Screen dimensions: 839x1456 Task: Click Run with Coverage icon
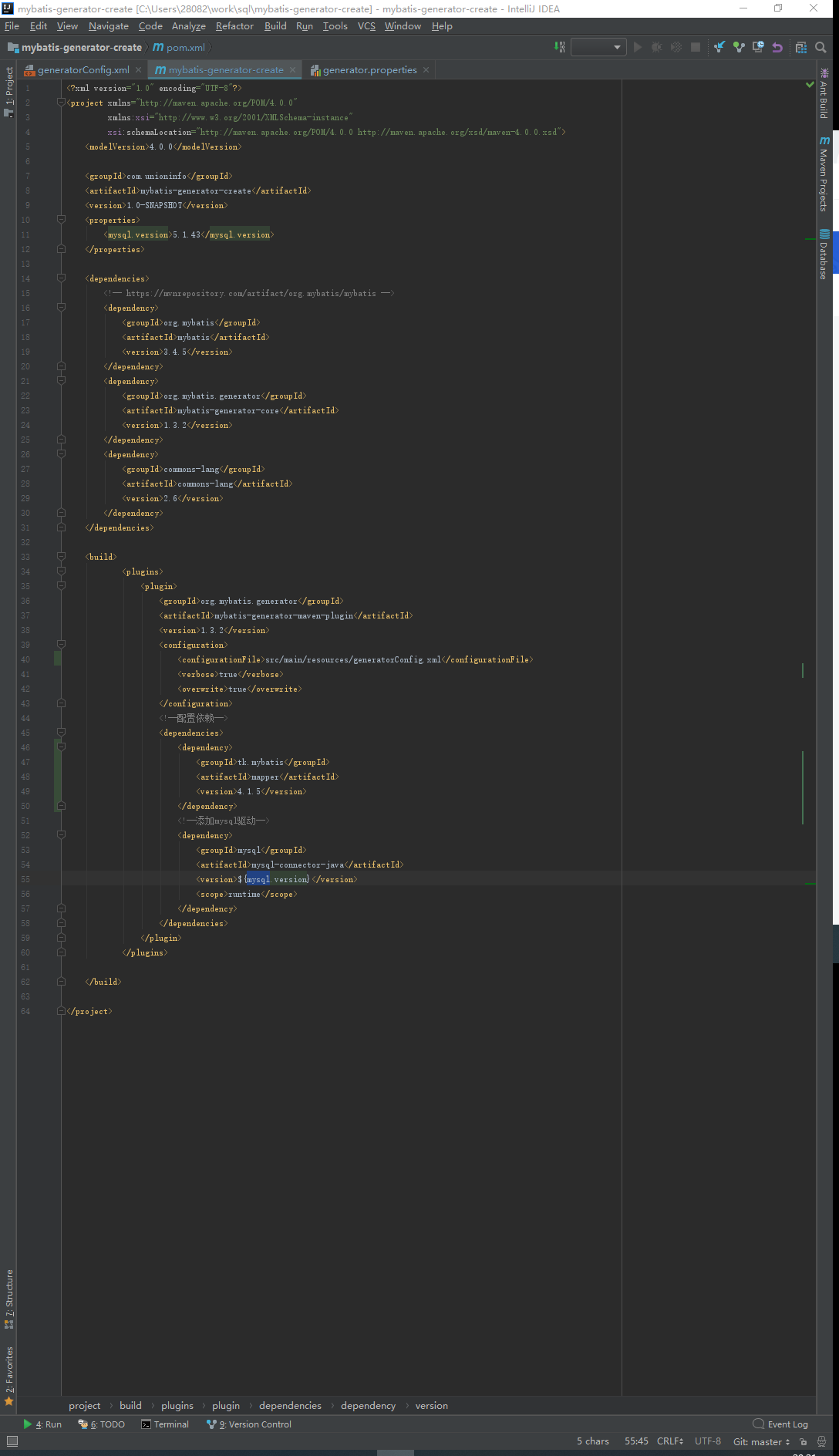click(676, 47)
